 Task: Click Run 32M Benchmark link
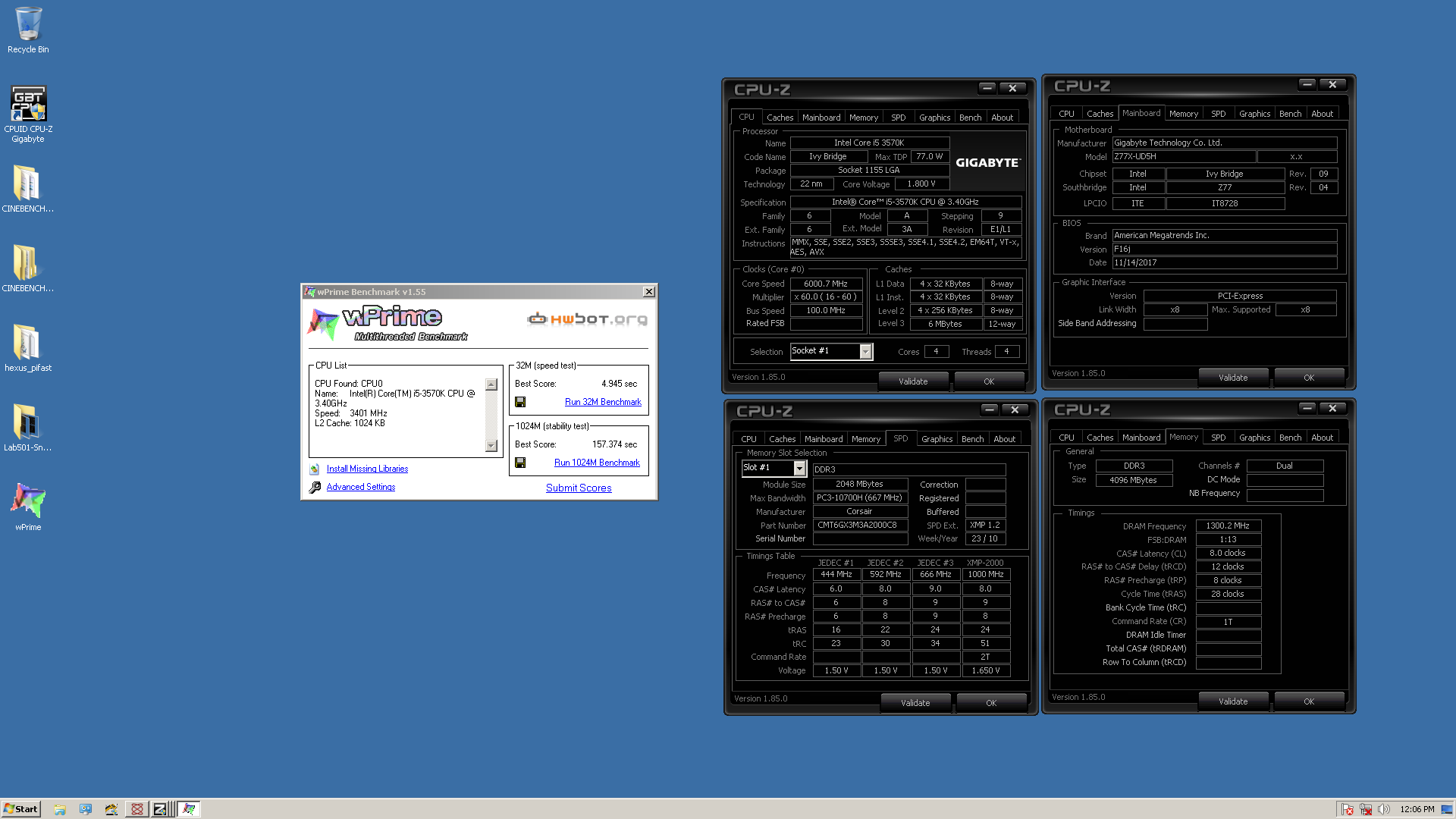coord(603,402)
